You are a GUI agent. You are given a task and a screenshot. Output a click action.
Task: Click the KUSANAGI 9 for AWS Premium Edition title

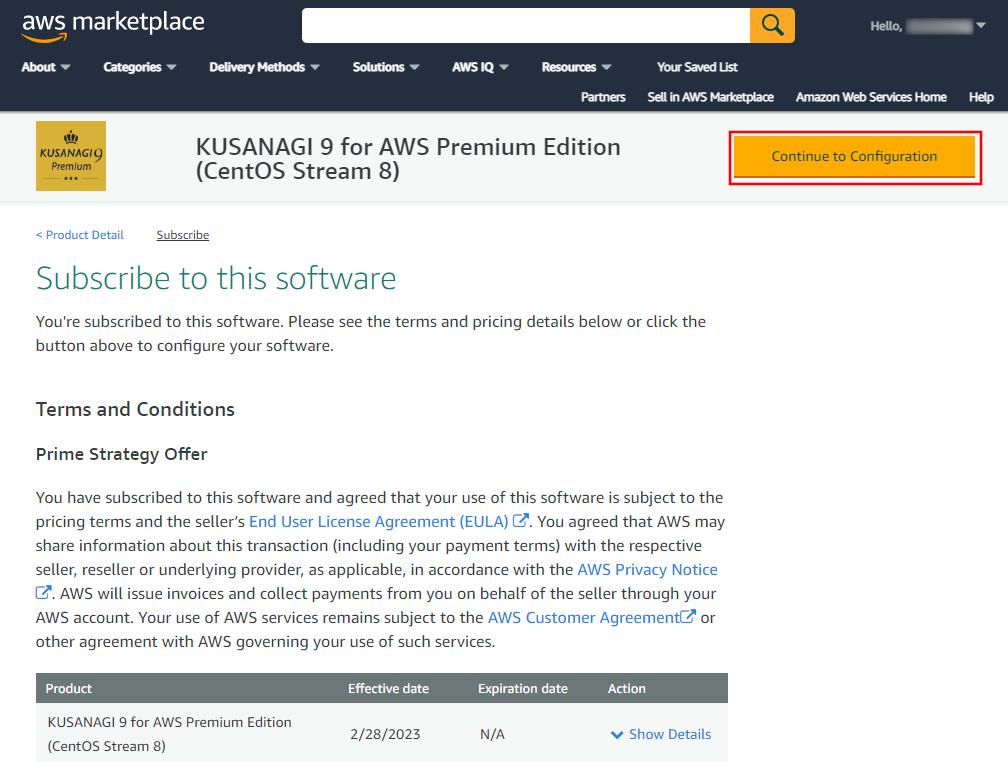(408, 159)
